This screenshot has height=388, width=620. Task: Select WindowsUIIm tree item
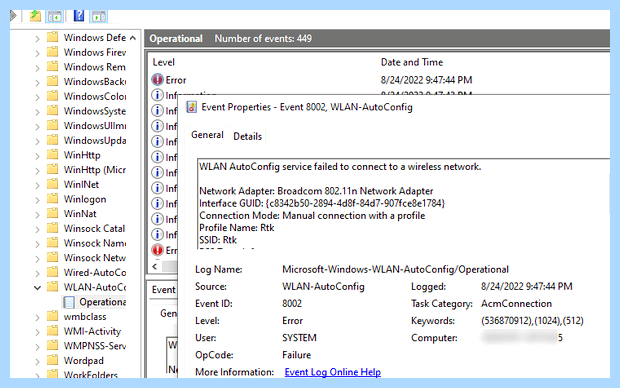95,125
